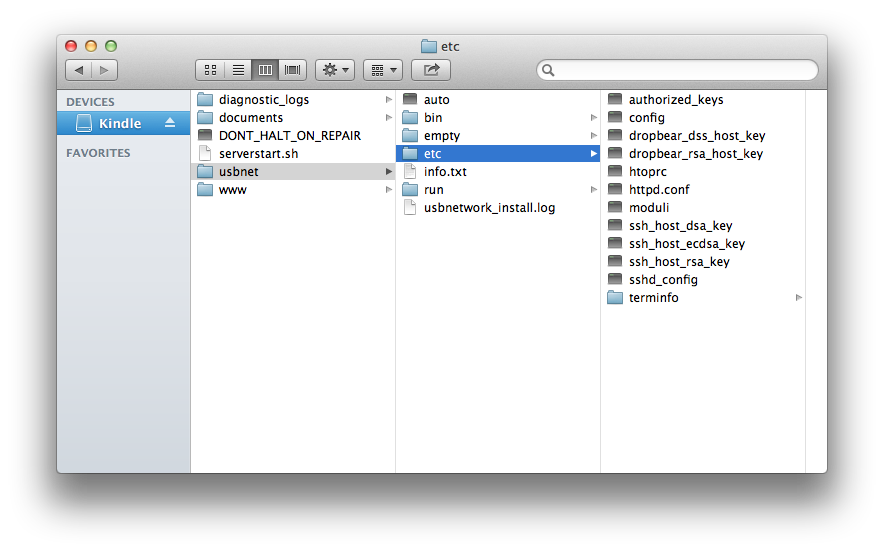
Task: Select the serverstart.sh file
Action: [x=293, y=153]
